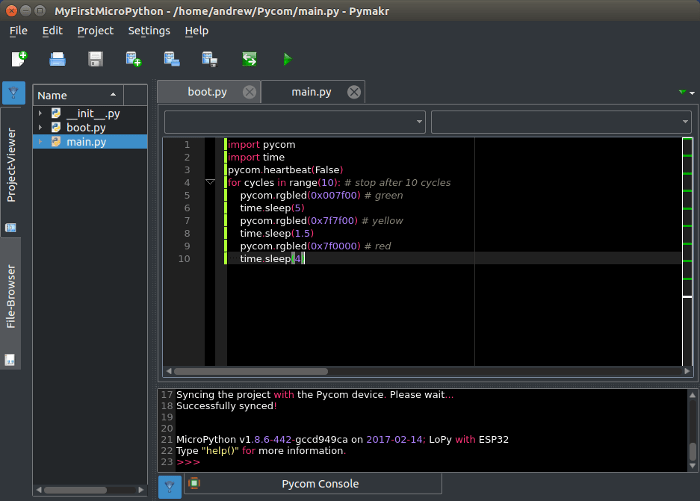Close the boot.py editor tab

[x=249, y=92]
